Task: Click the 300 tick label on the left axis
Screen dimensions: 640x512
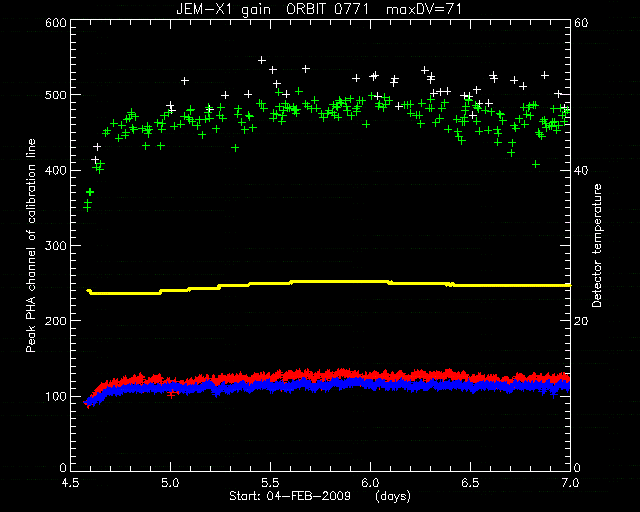Action: pos(56,246)
